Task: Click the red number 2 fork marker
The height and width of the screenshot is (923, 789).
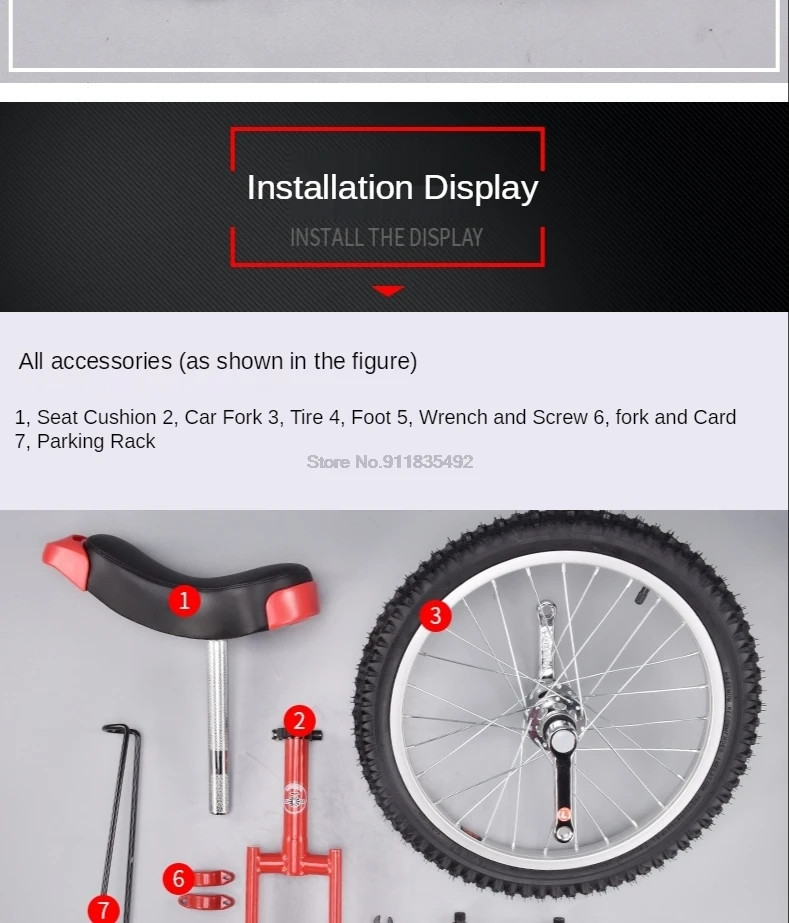Action: click(x=299, y=721)
